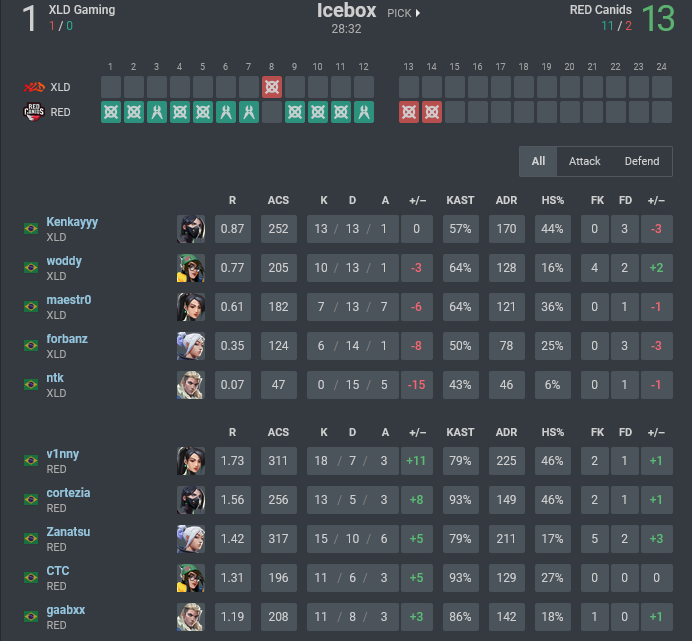Screen dimensions: 692x641
Task: Open Kenkayyy's player profile
Action: coord(72,222)
